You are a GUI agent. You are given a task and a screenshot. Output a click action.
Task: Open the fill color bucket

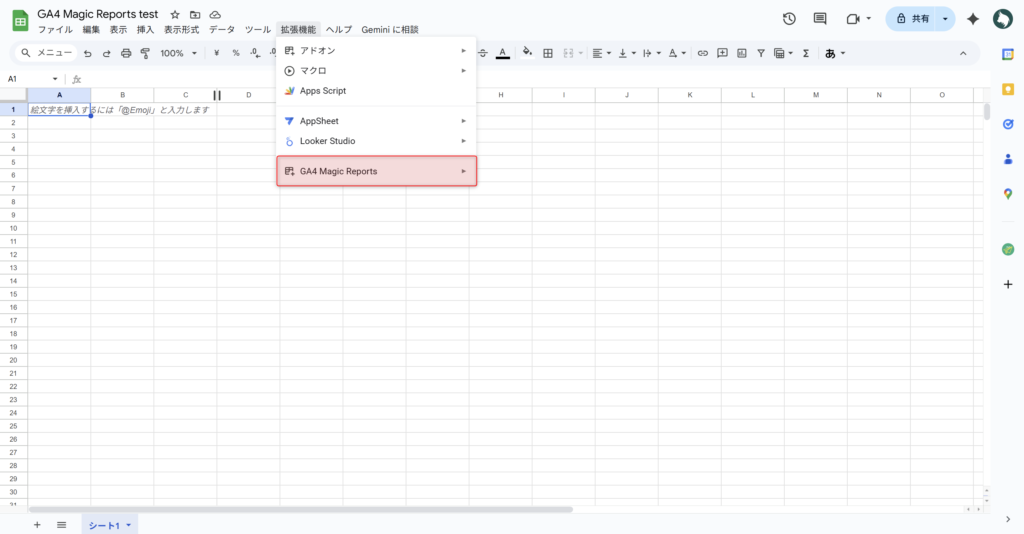click(527, 53)
